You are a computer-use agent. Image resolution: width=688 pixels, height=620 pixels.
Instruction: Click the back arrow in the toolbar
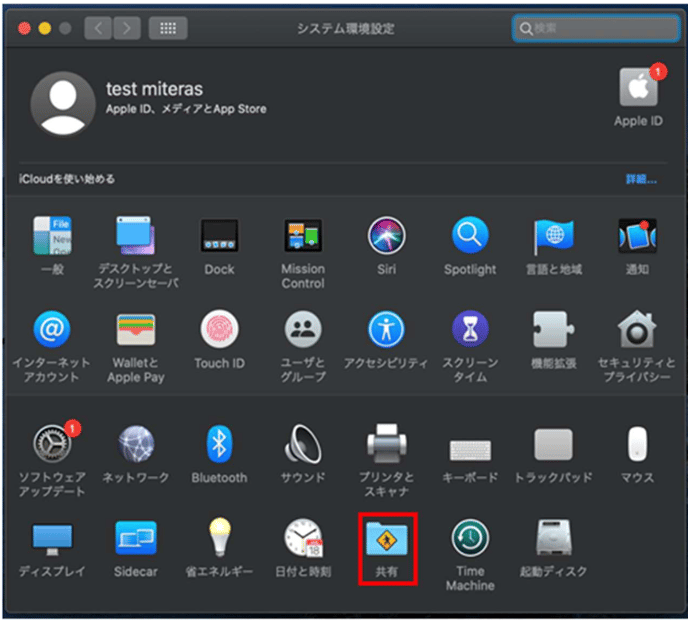(x=98, y=28)
